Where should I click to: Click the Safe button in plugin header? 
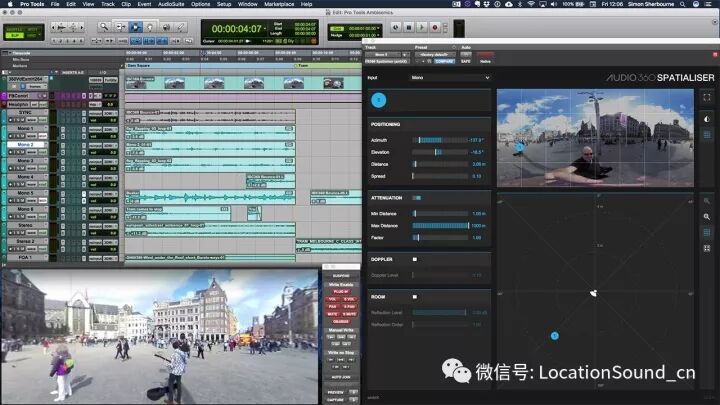[x=466, y=61]
